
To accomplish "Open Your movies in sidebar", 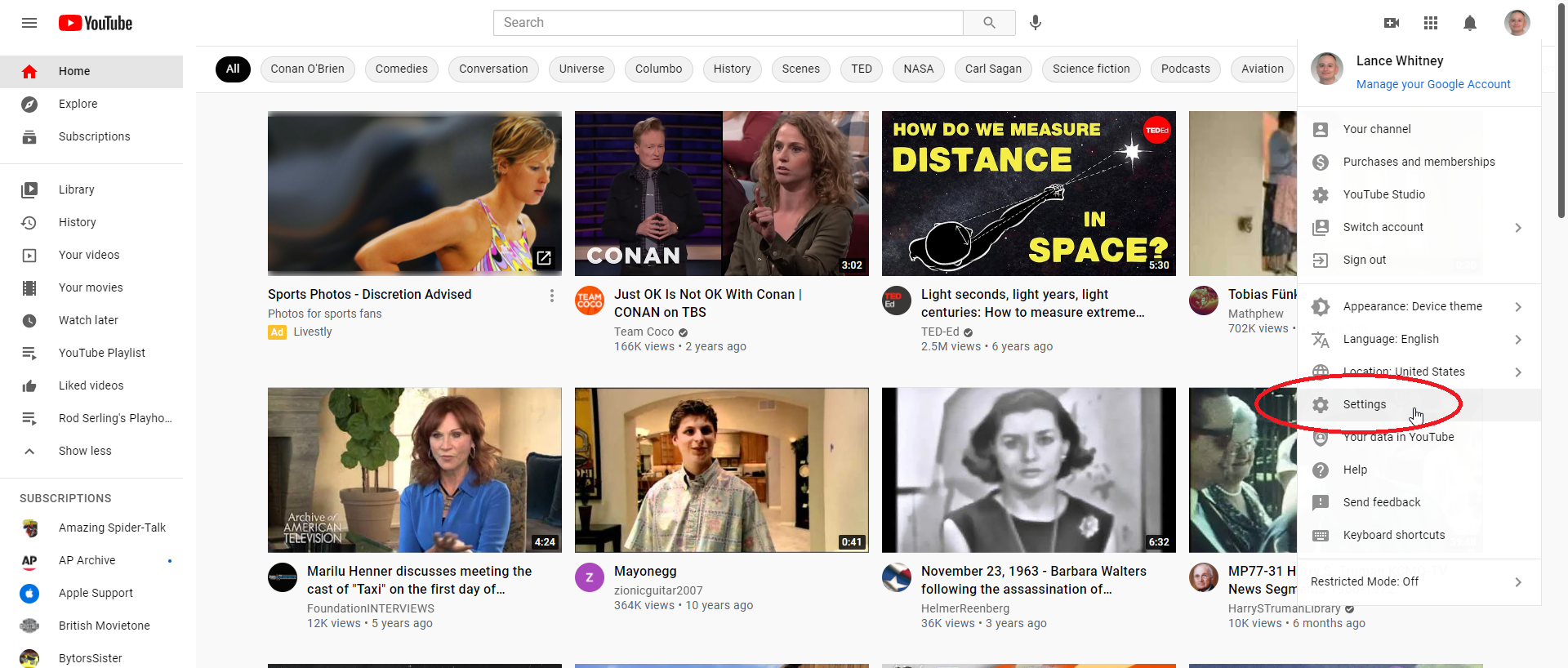I will point(91,287).
